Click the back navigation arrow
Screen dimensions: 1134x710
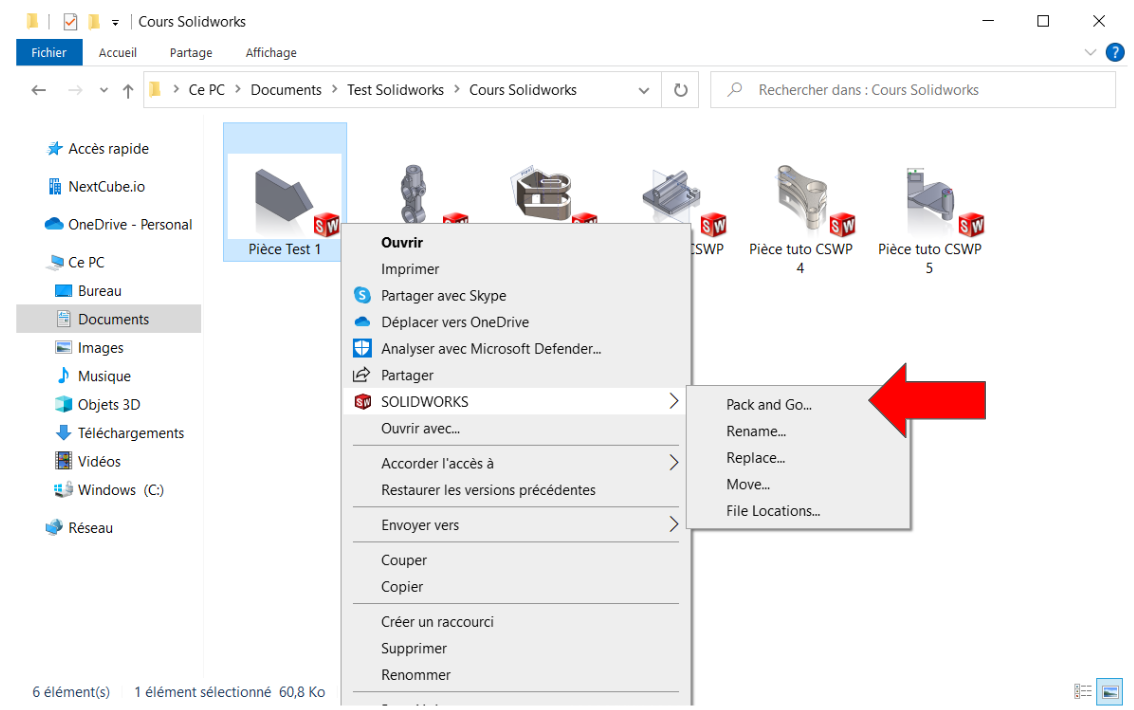tap(39, 90)
